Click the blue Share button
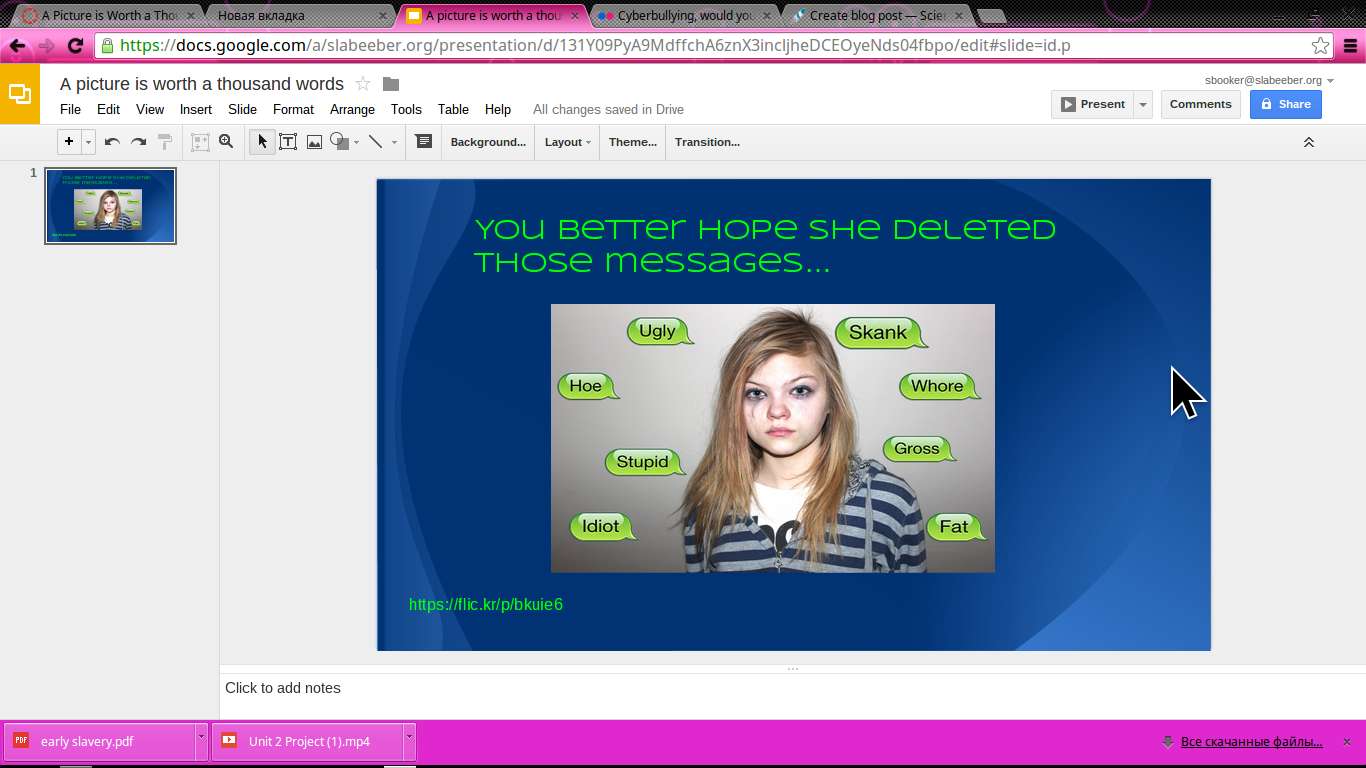 (x=1285, y=104)
